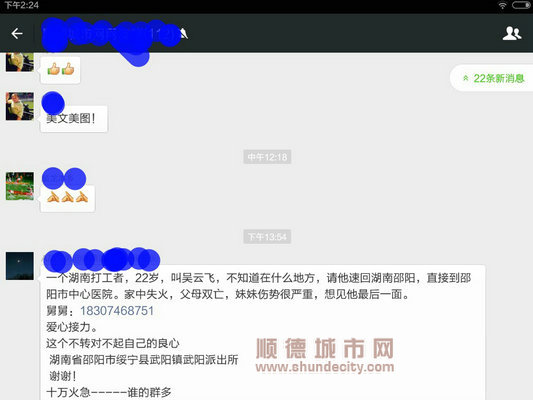Open green avatar beside clapping emojis
This screenshot has width=533, height=400.
click(x=20, y=186)
